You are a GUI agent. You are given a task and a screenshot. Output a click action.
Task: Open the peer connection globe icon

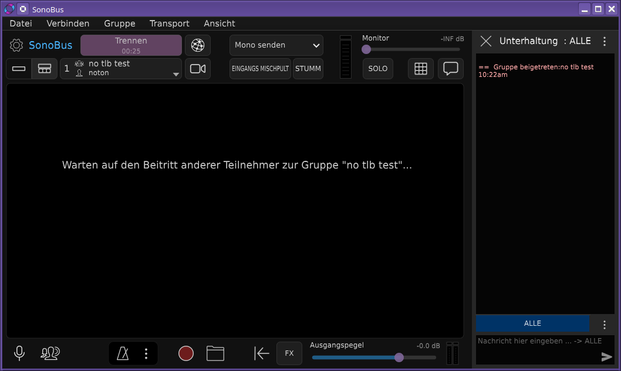(x=198, y=45)
